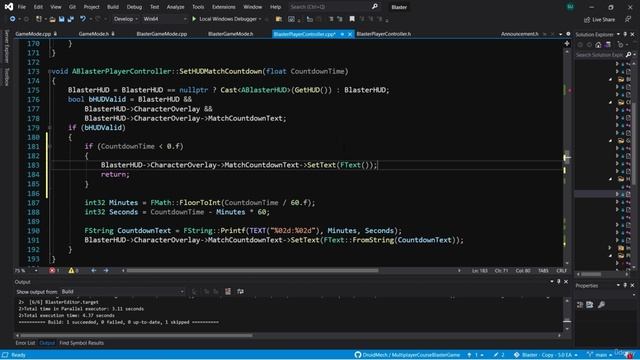Click the red error count indicator

point(54,270)
